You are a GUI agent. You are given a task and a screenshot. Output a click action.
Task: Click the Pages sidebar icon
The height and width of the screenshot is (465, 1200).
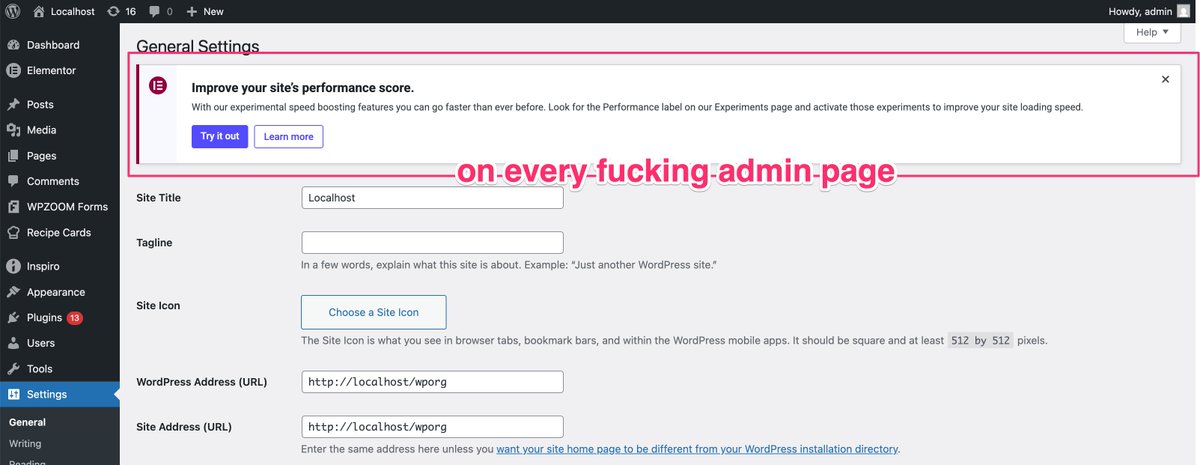[13, 156]
